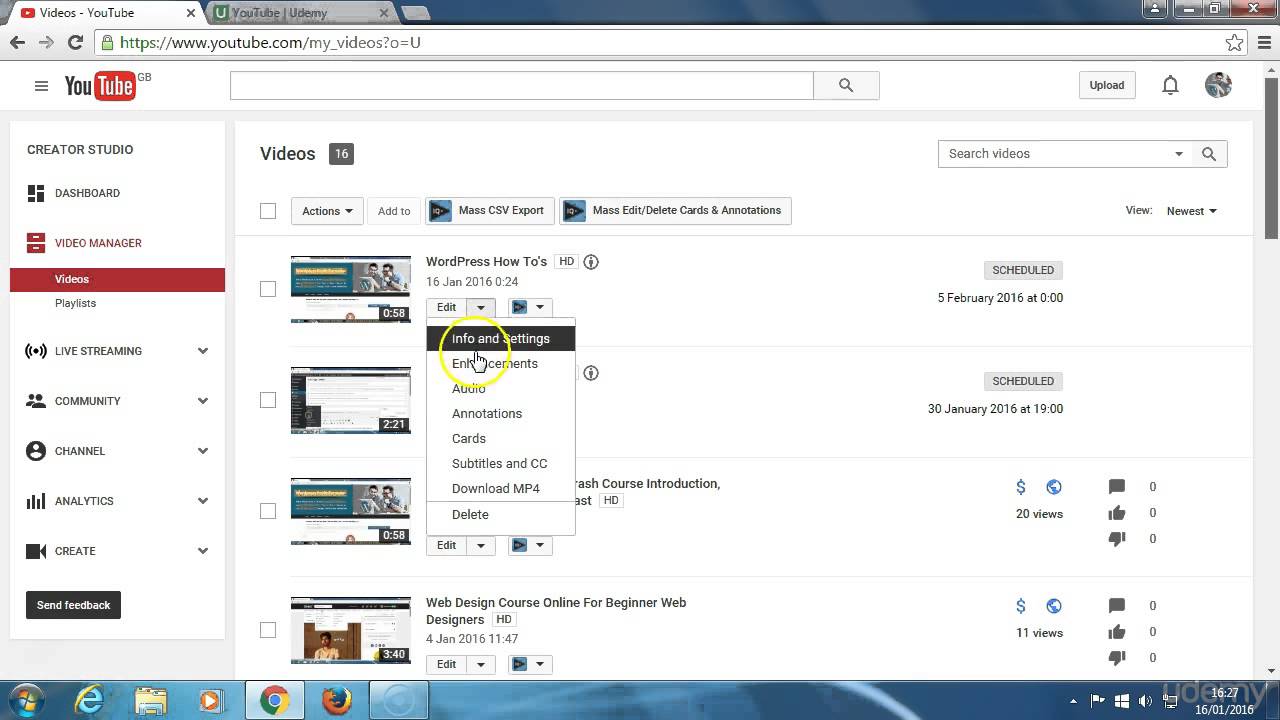The image size is (1280, 720).
Task: Expand the Community section
Action: point(203,401)
